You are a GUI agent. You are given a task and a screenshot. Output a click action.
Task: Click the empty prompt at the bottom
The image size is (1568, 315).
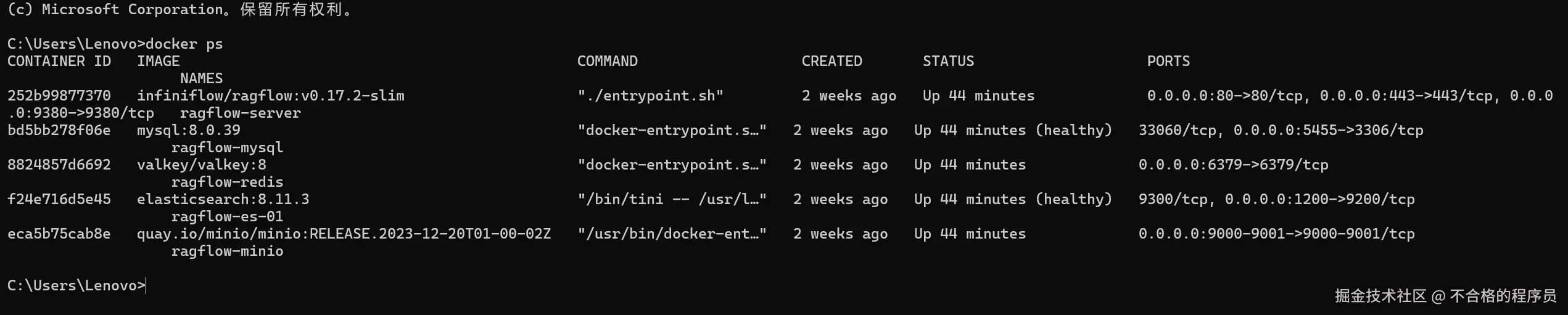click(x=147, y=285)
